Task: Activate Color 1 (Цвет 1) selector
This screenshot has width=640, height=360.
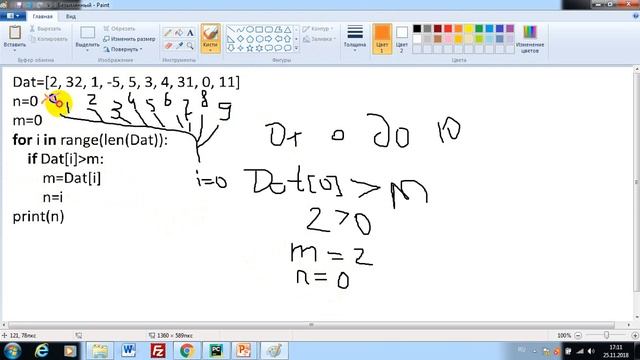Action: point(382,39)
